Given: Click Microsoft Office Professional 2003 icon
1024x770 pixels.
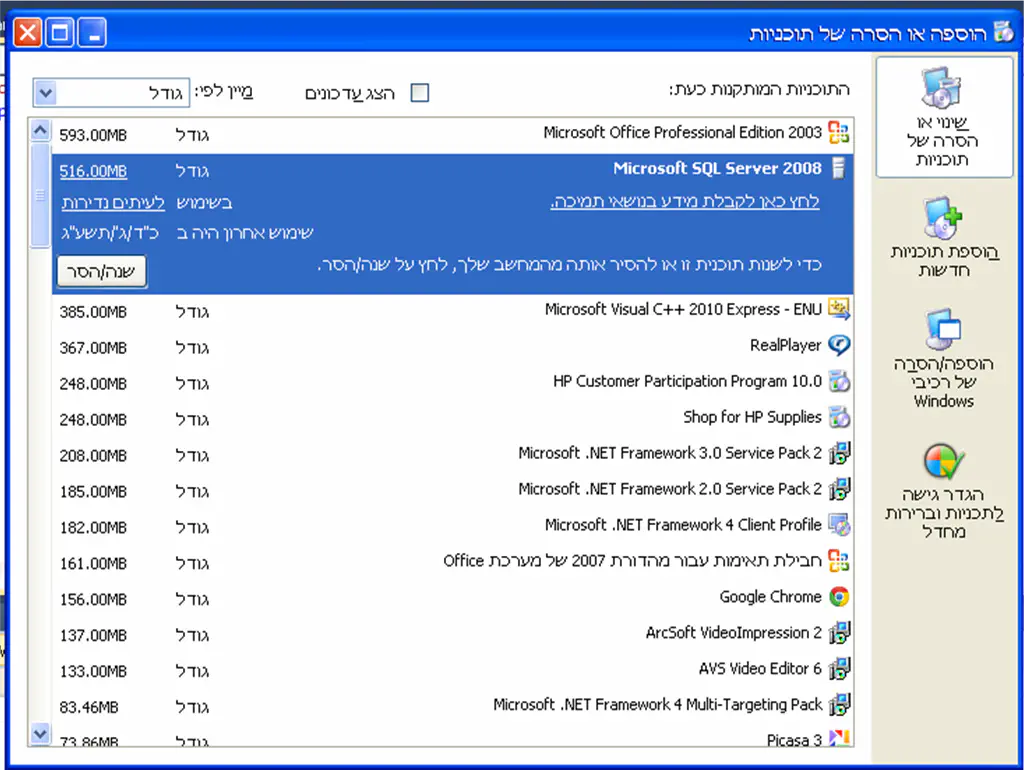Looking at the screenshot, I should pos(839,132).
